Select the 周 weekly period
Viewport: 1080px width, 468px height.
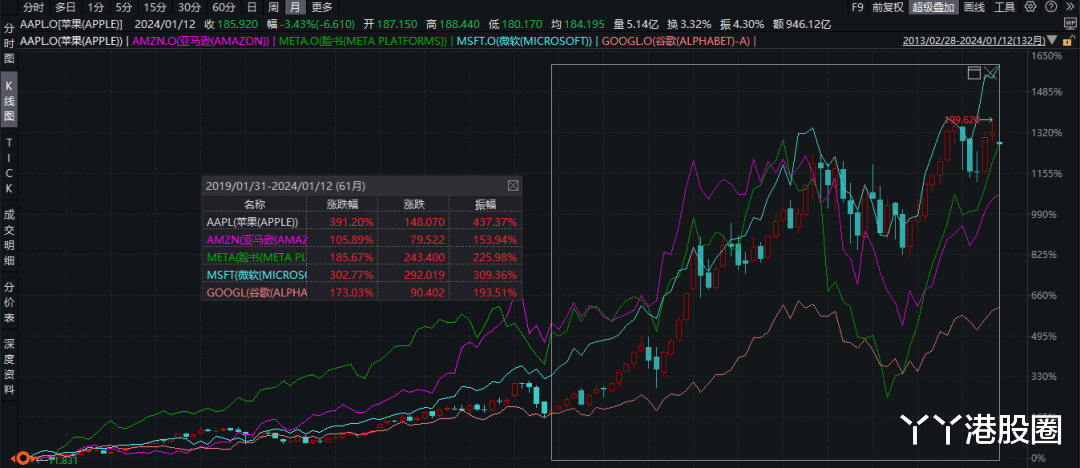click(273, 8)
